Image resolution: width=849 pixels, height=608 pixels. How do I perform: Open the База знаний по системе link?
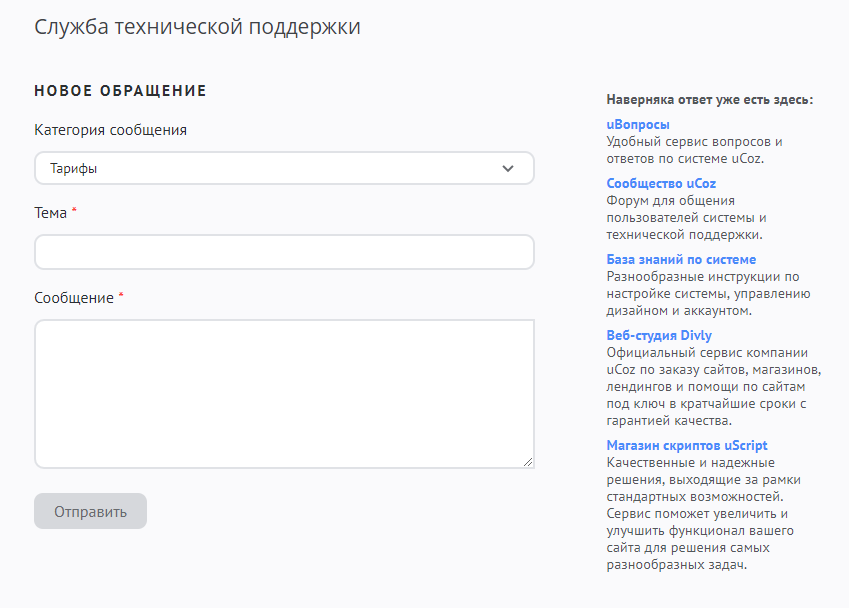681,259
